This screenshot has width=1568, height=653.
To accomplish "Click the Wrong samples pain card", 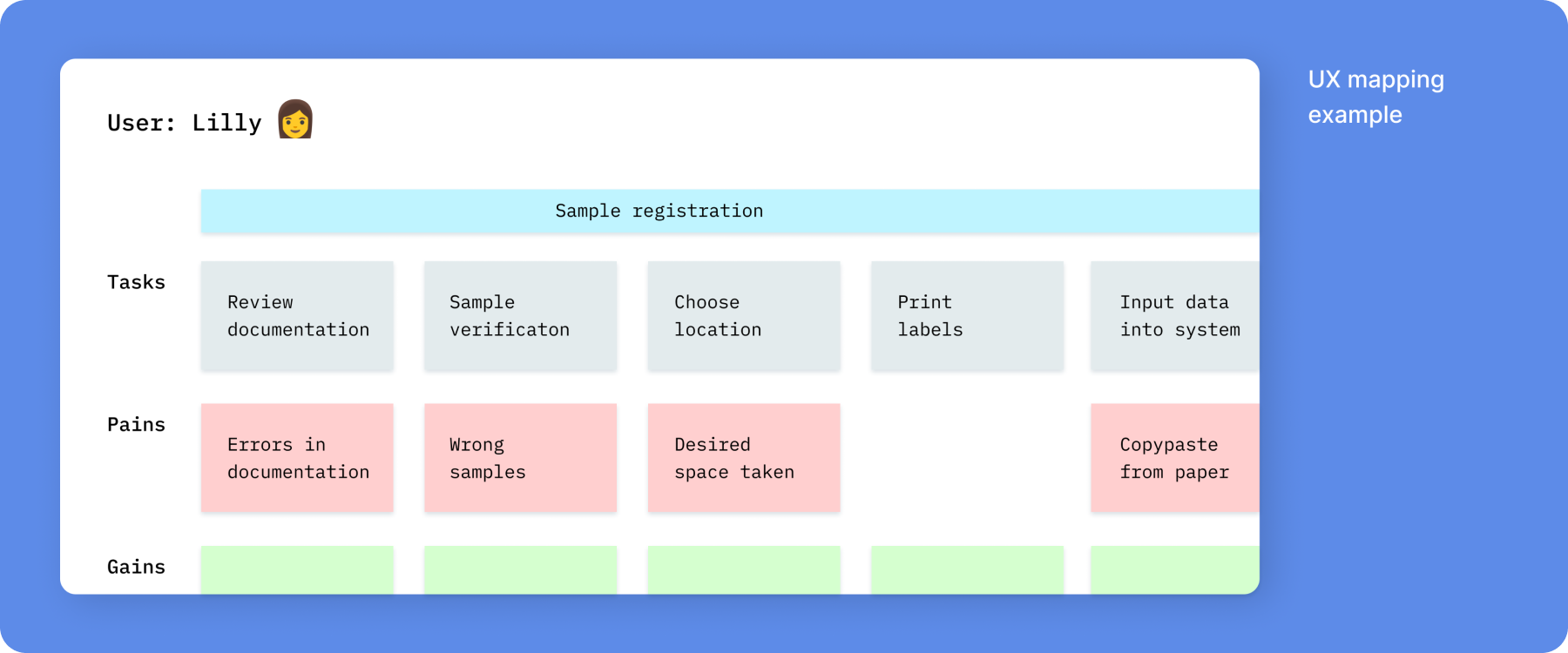I will tap(521, 458).
